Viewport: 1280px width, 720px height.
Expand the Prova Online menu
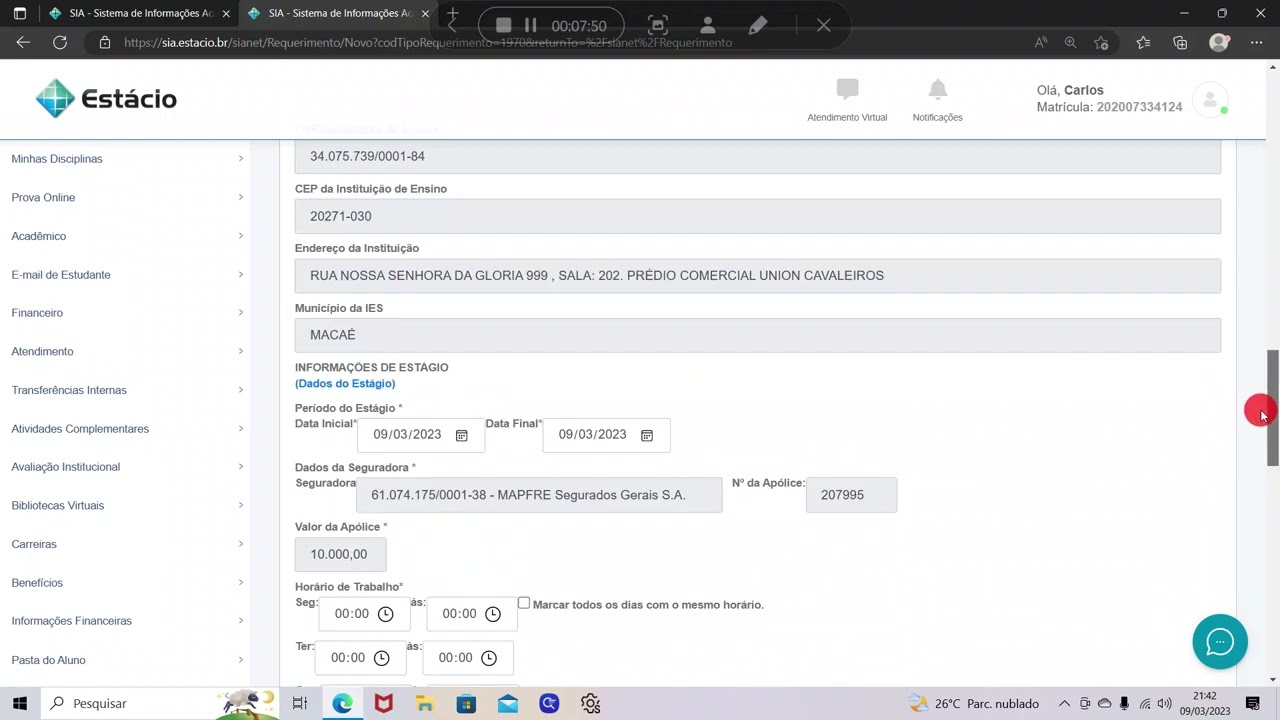(127, 197)
